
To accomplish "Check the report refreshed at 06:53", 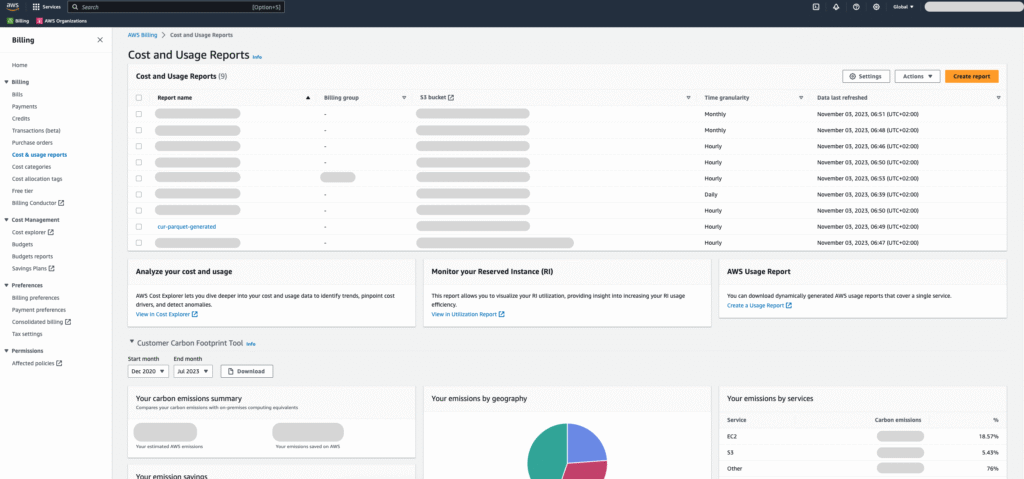I will (138, 178).
